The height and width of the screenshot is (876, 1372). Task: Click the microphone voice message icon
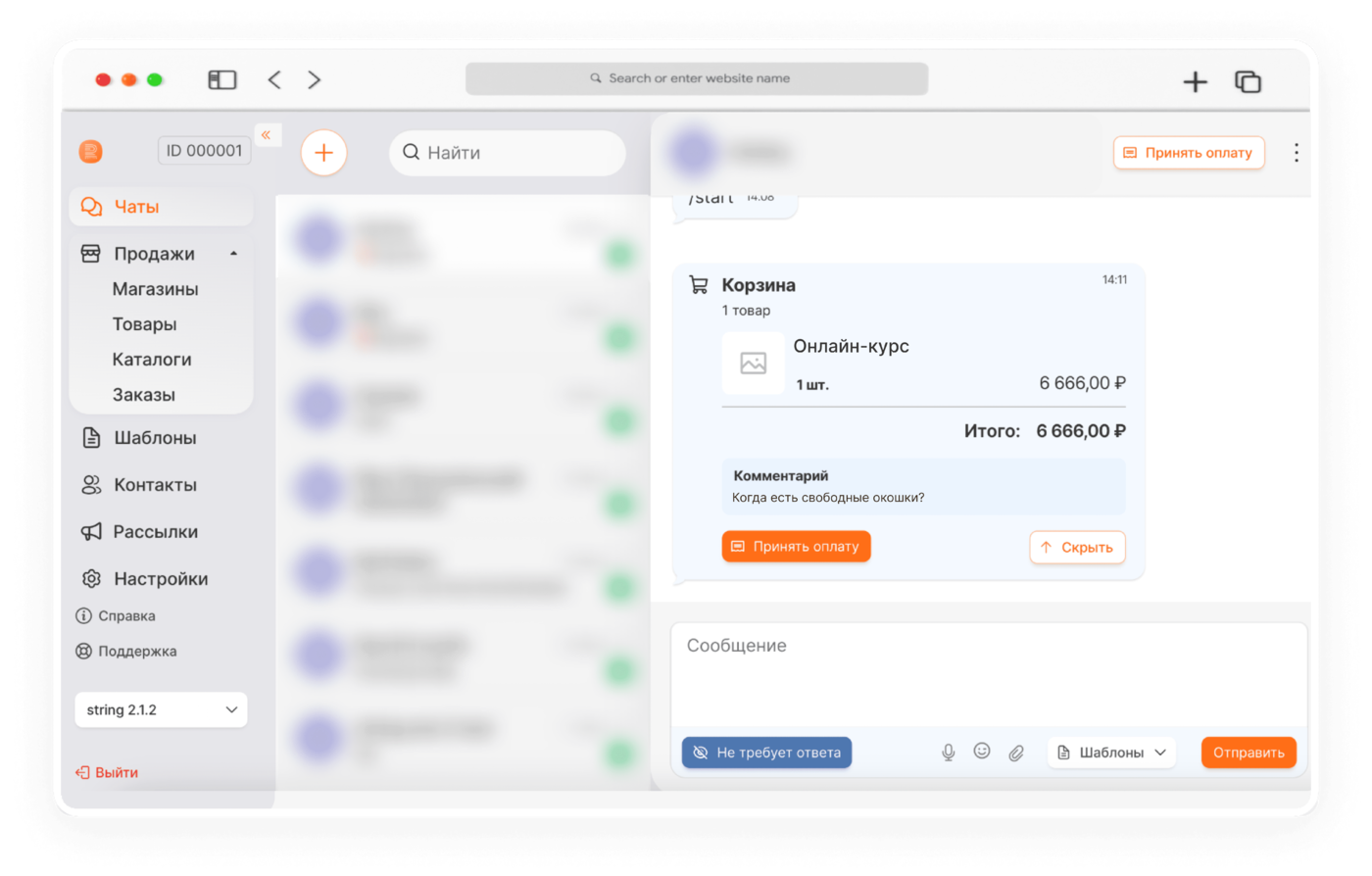tap(948, 753)
